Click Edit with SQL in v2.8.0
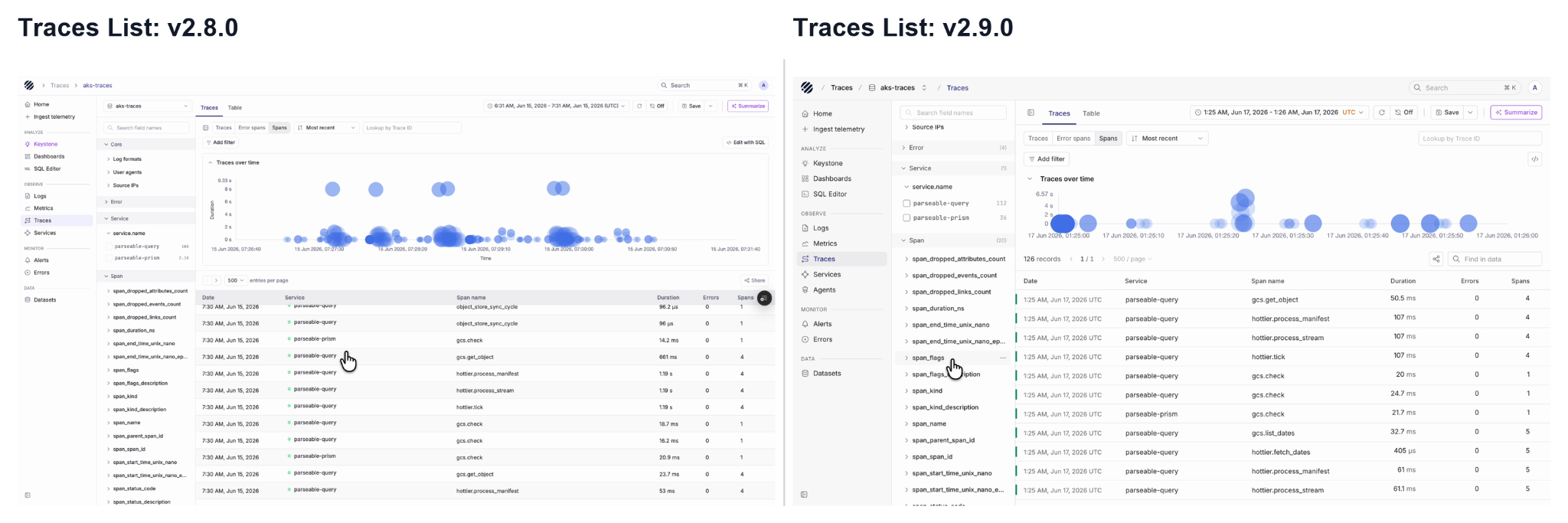The height and width of the screenshot is (523, 1568). 746,142
